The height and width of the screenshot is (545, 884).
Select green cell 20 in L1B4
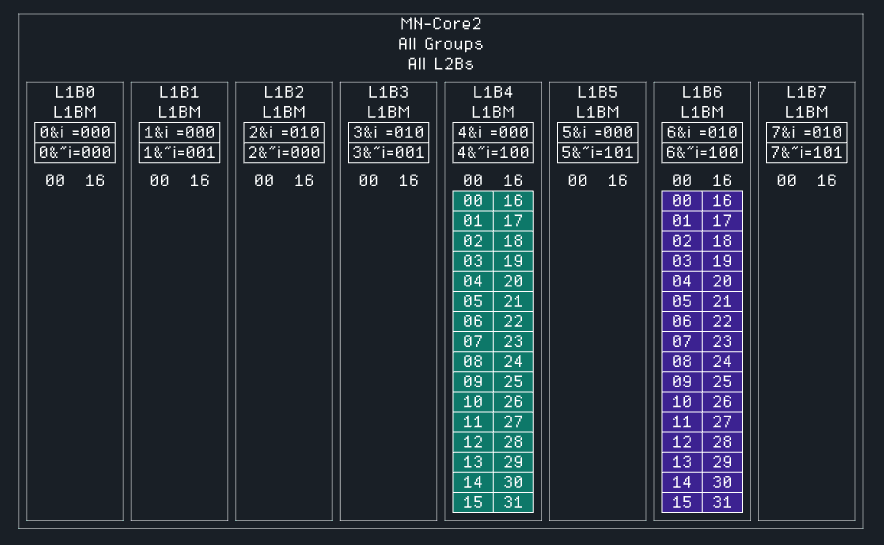(513, 281)
